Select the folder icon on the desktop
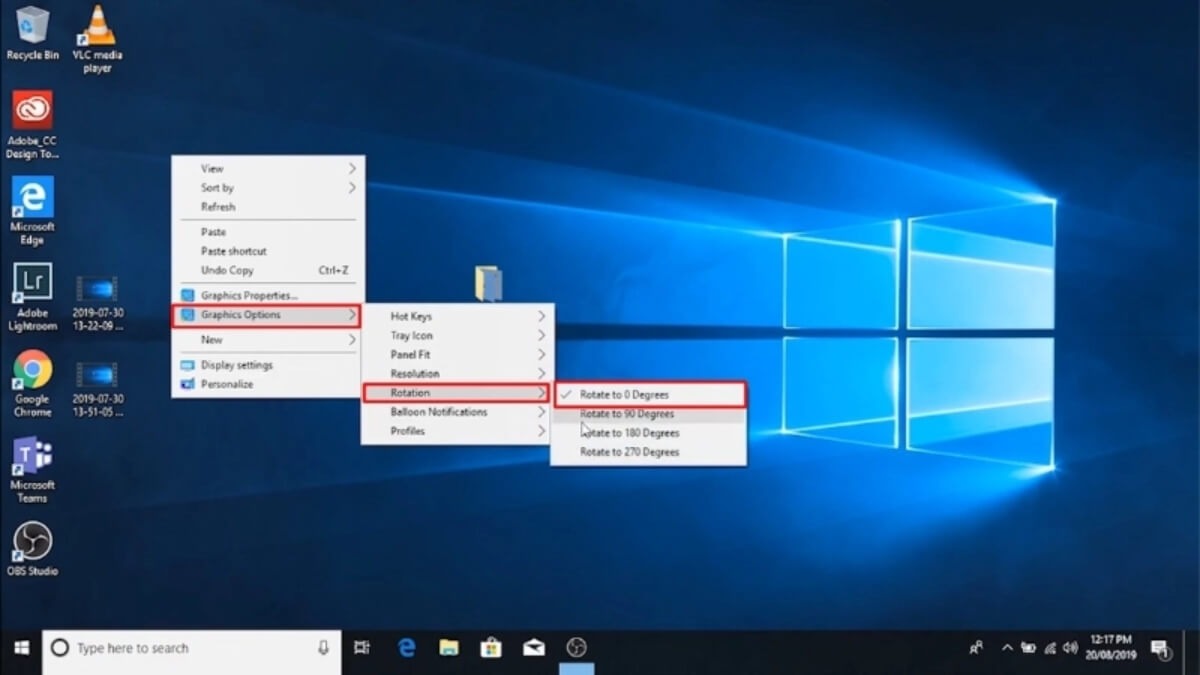Image resolution: width=1200 pixels, height=675 pixels. [x=488, y=284]
